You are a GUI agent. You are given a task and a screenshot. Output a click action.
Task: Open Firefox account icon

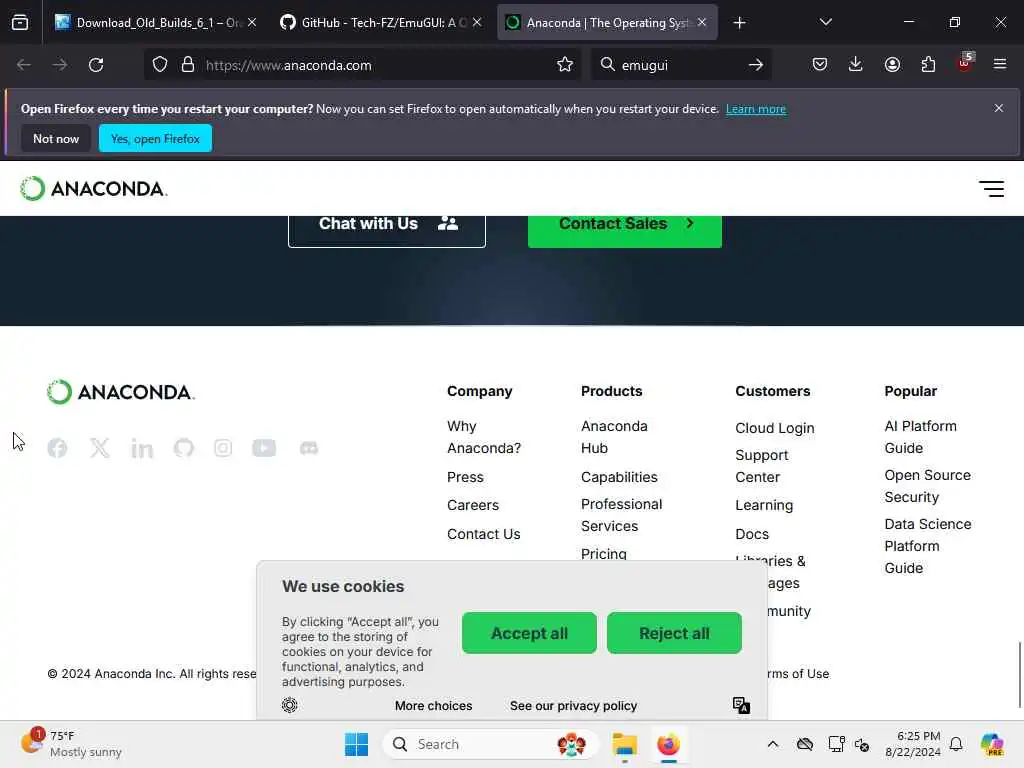[892, 65]
